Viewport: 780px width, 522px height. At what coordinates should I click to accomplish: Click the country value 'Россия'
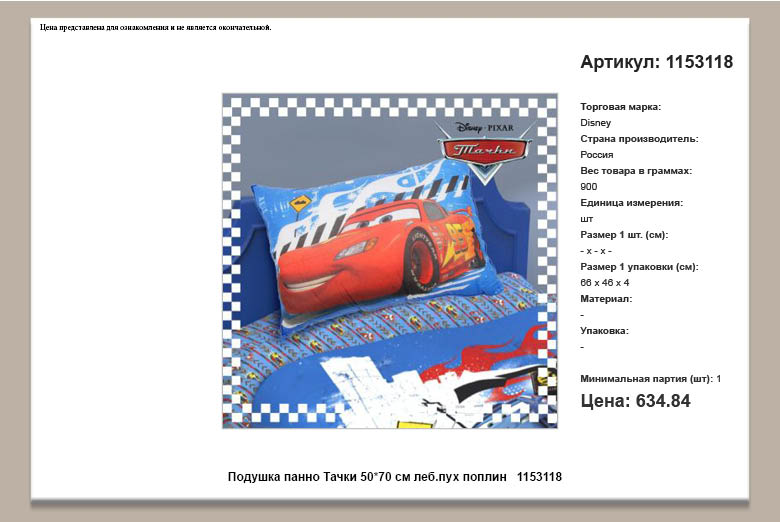(x=596, y=155)
